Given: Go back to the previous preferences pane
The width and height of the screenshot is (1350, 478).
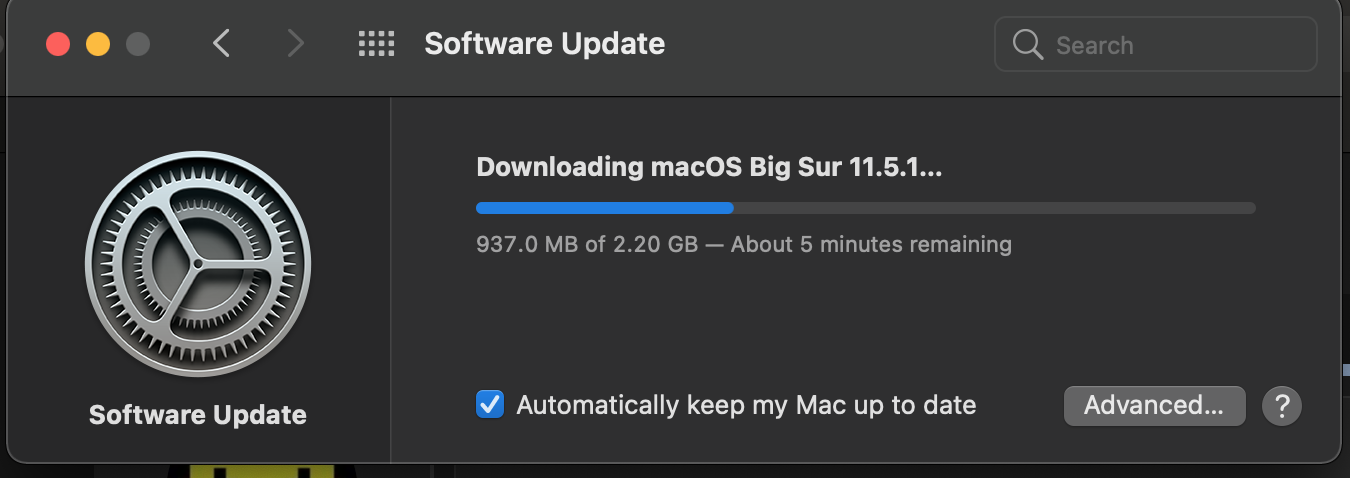Looking at the screenshot, I should pos(222,44).
